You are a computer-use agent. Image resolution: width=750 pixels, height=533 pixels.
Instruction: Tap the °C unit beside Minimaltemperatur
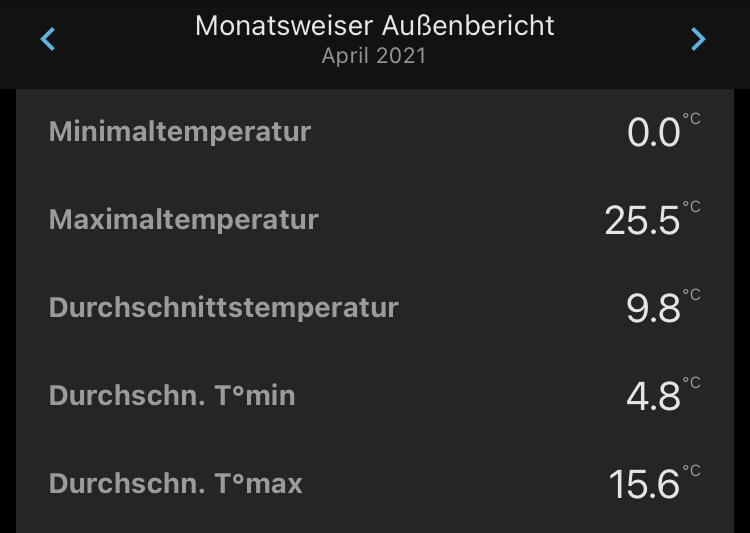692,119
